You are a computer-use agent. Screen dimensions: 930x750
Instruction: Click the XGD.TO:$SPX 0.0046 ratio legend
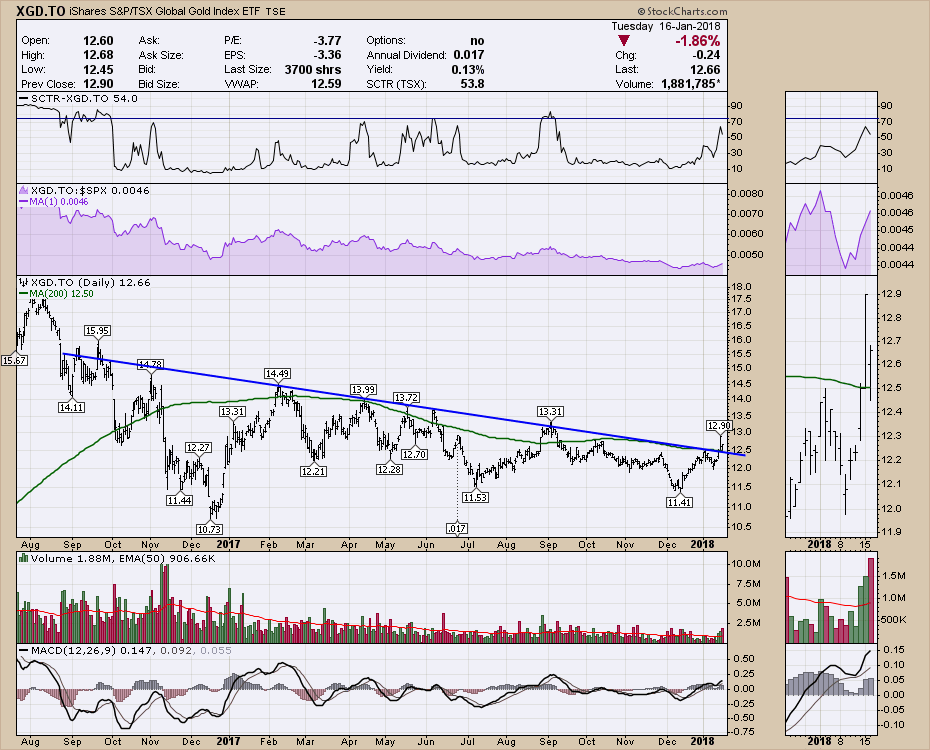pos(84,190)
